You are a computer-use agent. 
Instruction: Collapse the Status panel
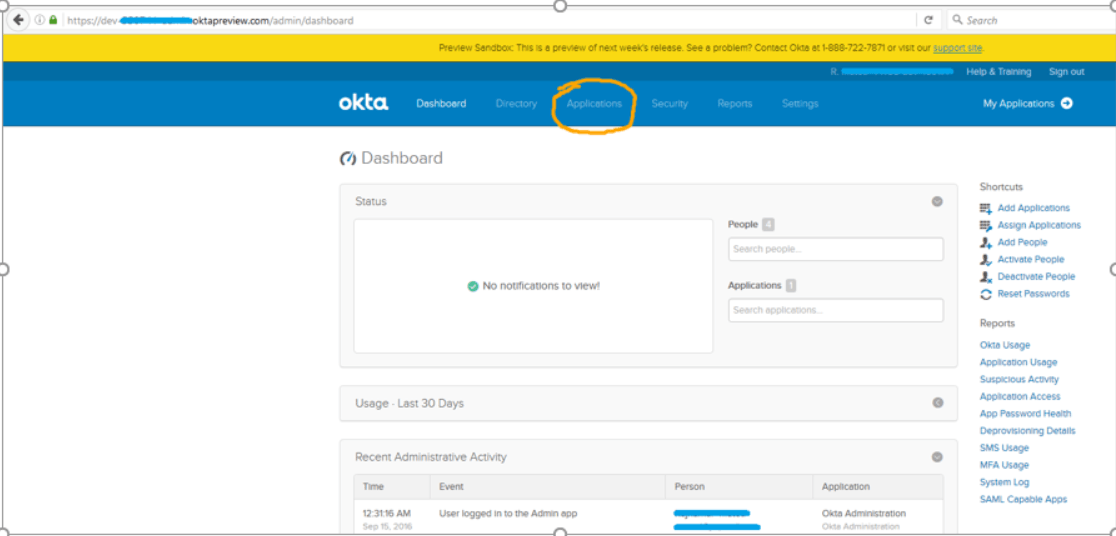pyautogui.click(x=937, y=201)
